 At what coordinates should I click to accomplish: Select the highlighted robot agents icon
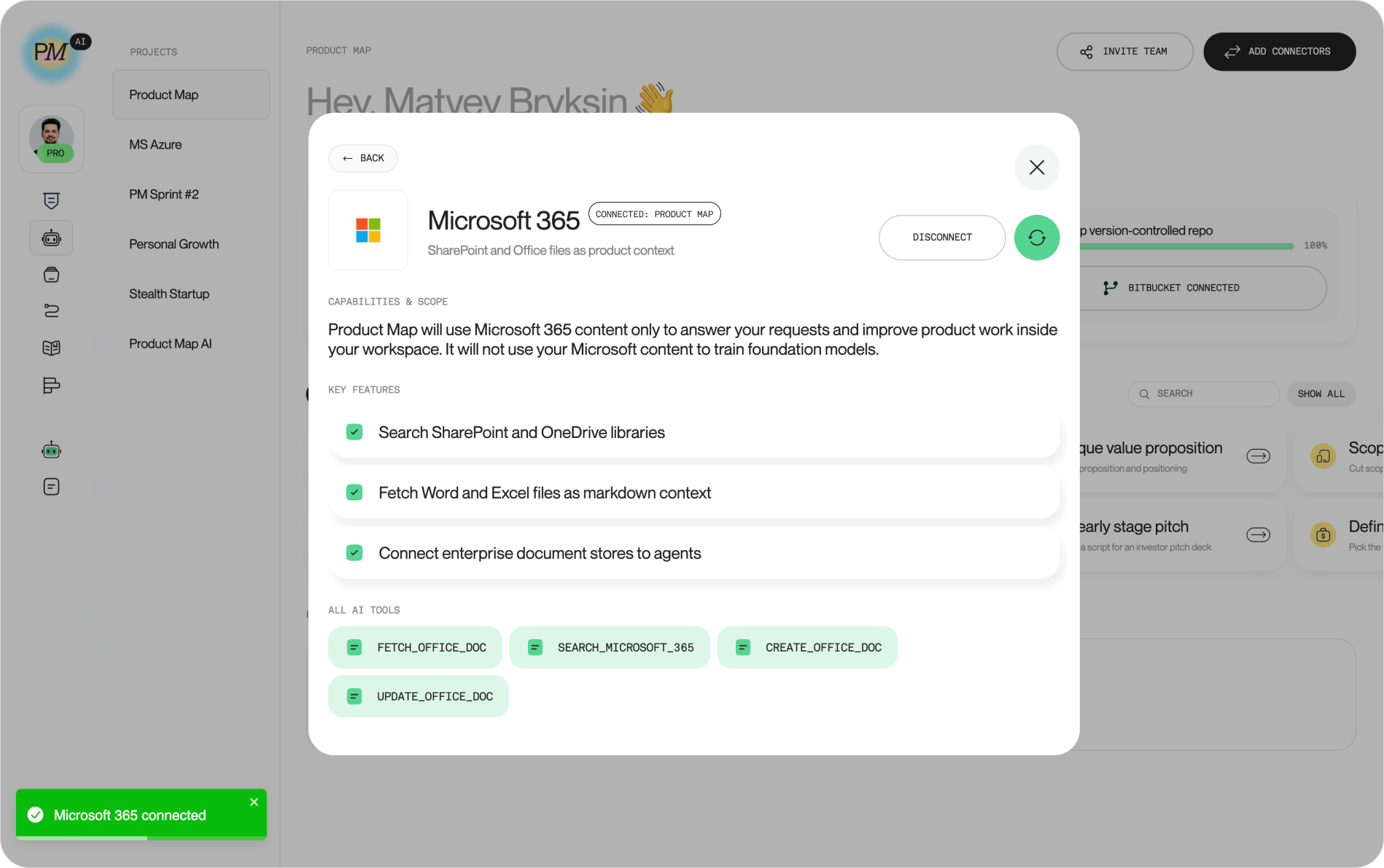point(51,238)
